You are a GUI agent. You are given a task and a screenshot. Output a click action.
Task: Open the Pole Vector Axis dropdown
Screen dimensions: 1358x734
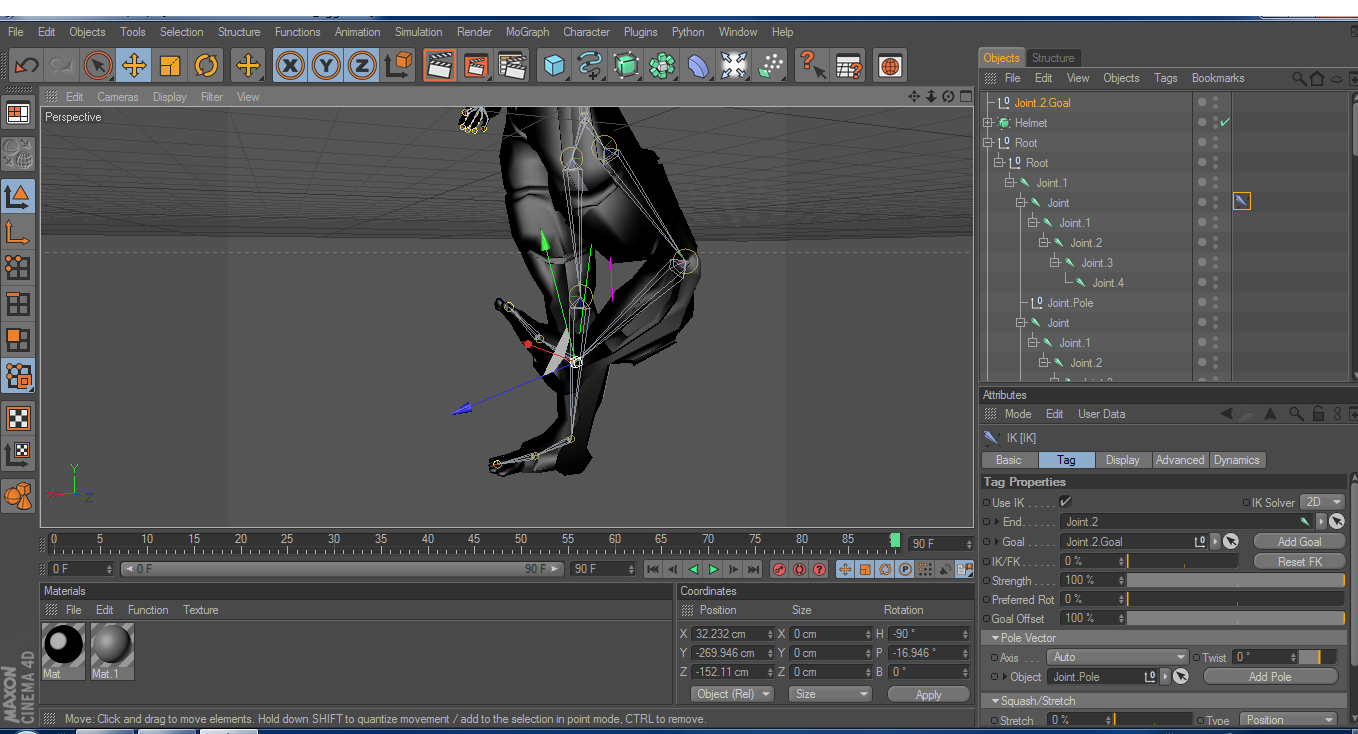coord(1117,657)
